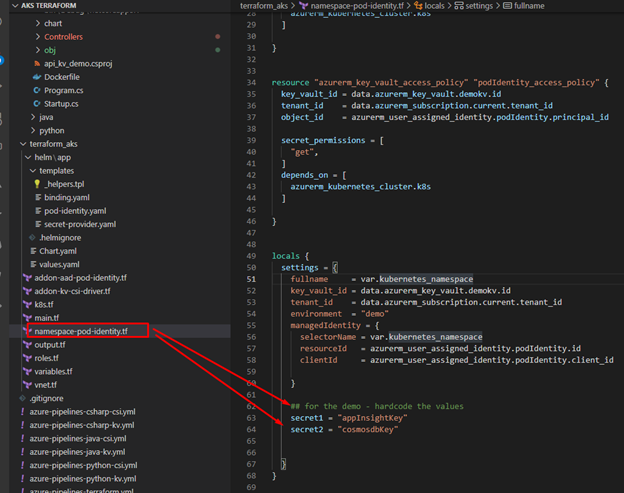The image size is (624, 493).
Task: Click the fullname symbol icon in breadcrumb
Action: (507, 6)
